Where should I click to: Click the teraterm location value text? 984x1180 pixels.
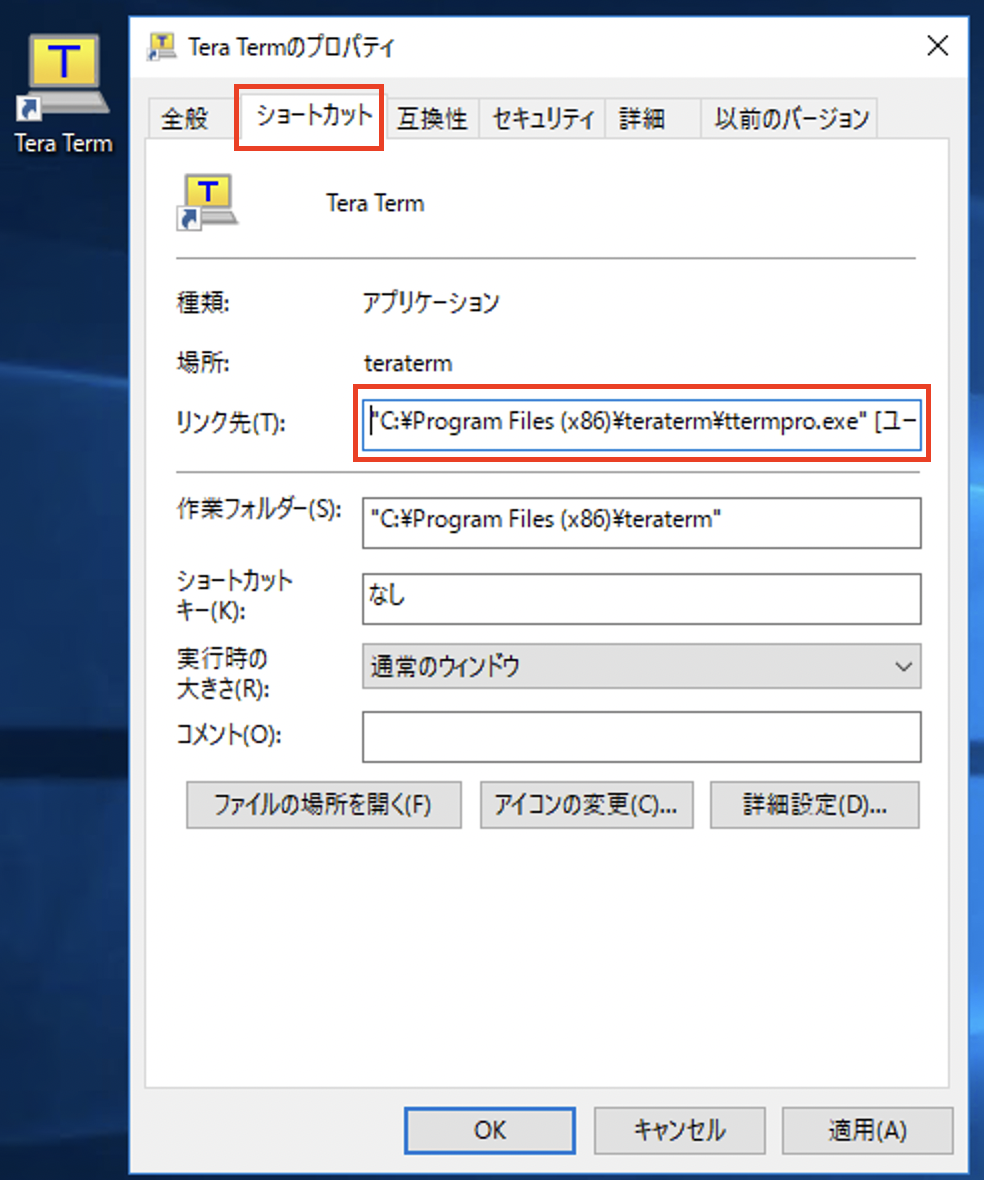pos(408,363)
